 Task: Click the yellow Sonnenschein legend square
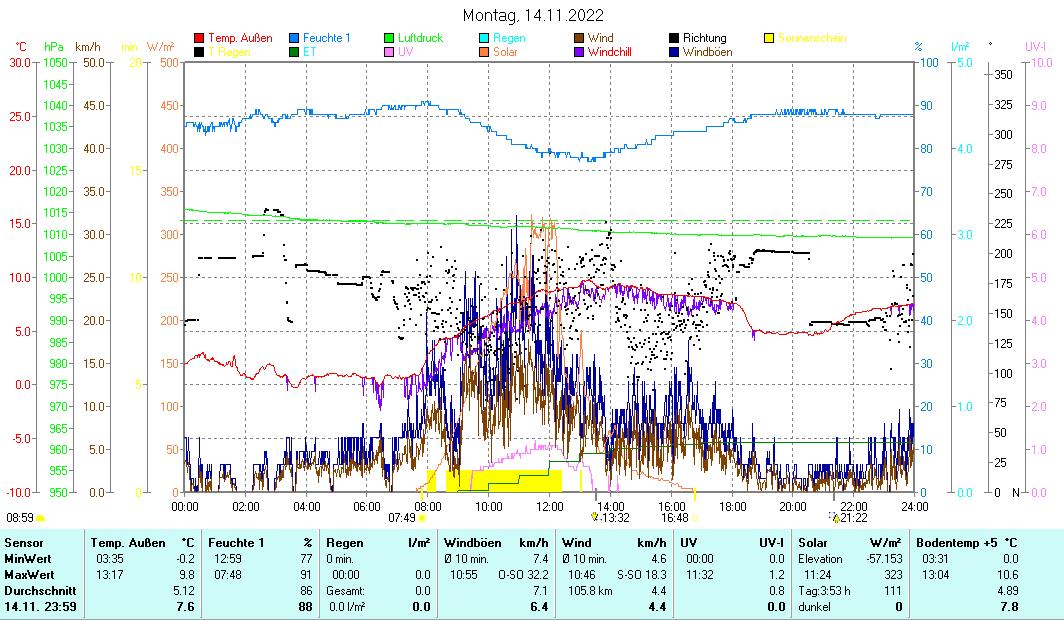tap(770, 38)
